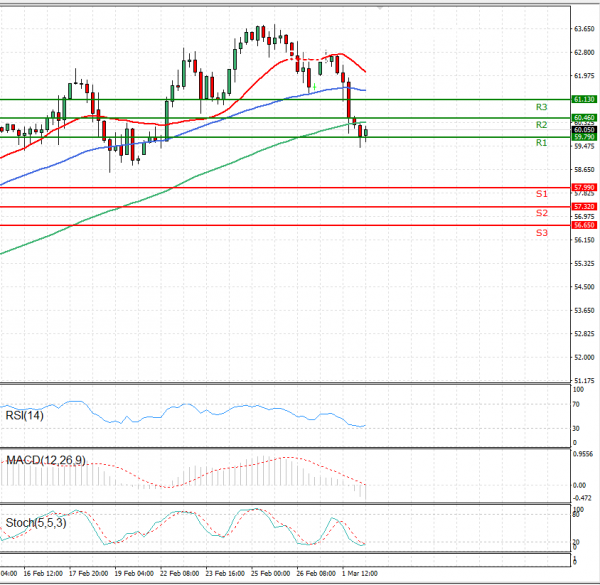
Task: Select the red 56.650 price tag
Action: (584, 225)
